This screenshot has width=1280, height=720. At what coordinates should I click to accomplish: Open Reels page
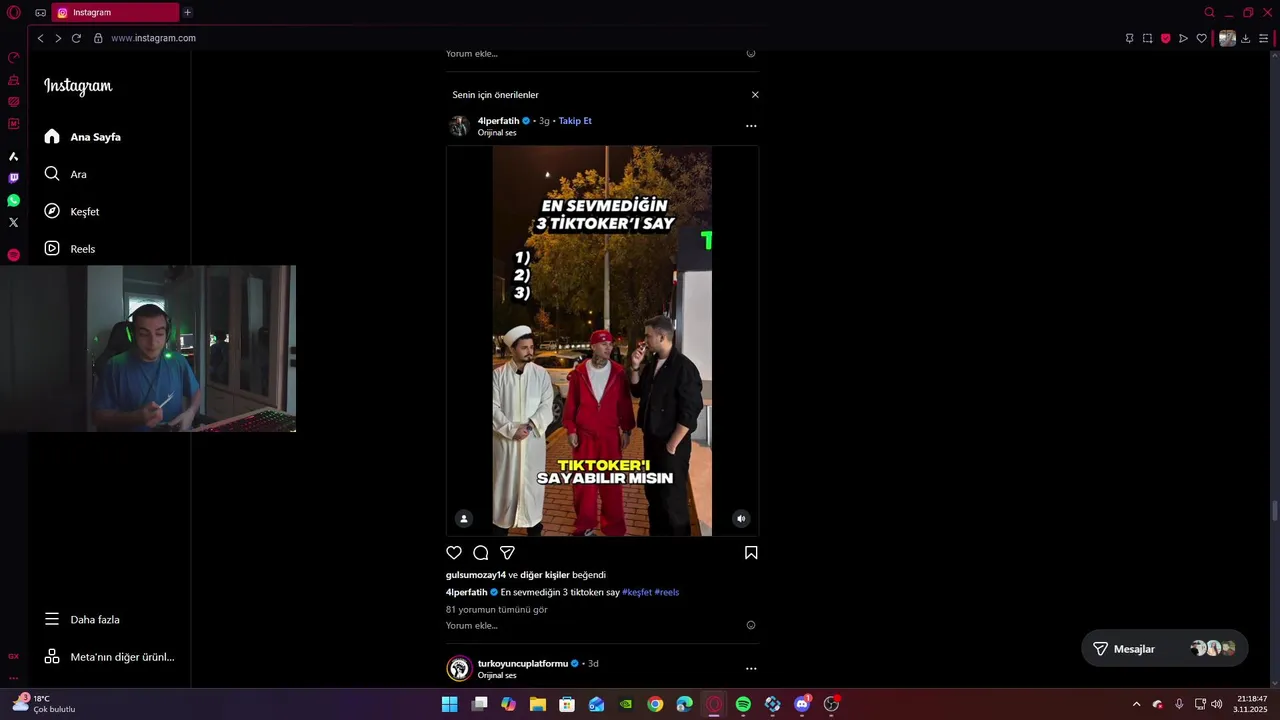point(69,248)
